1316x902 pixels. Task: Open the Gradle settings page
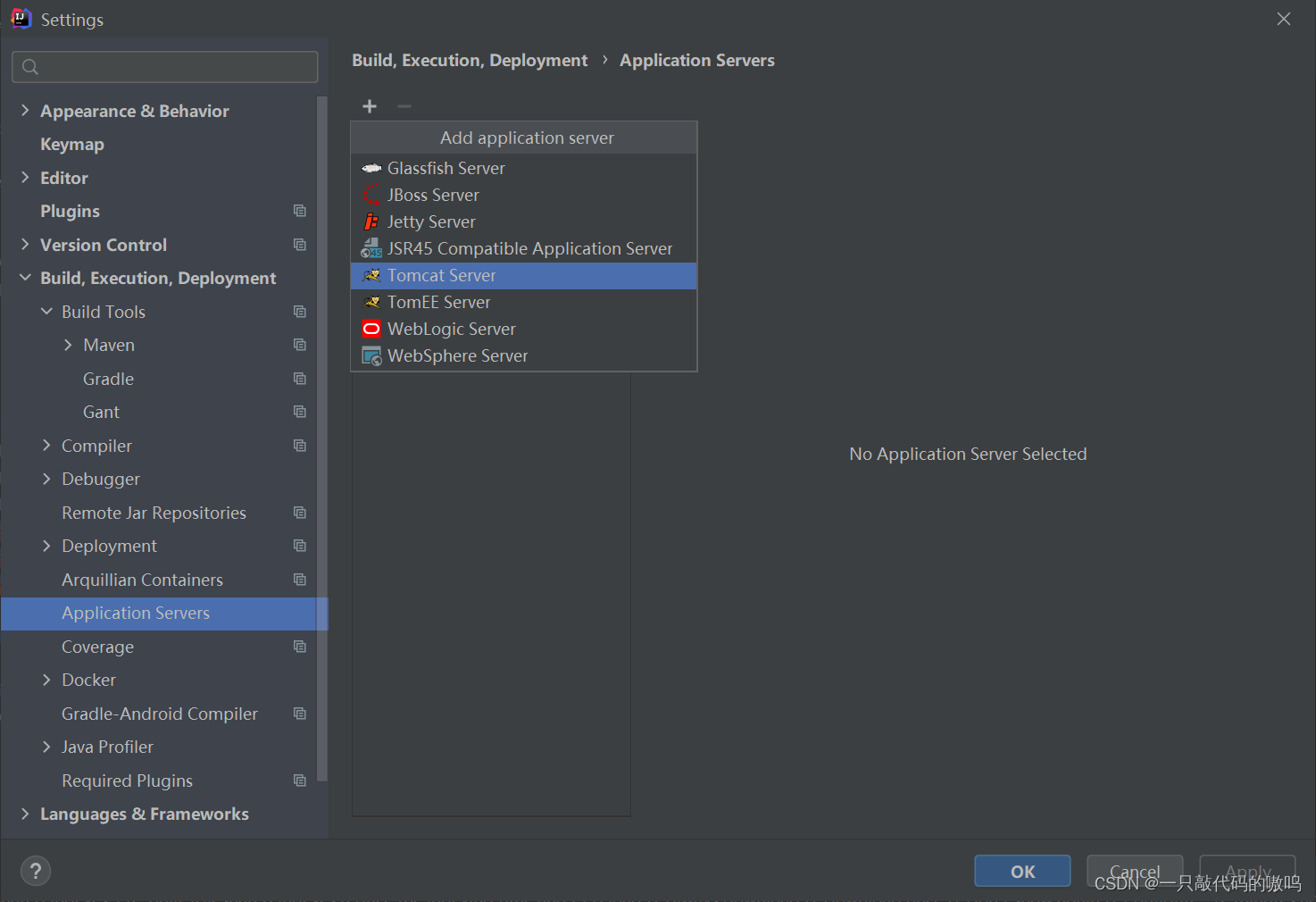[x=108, y=379]
